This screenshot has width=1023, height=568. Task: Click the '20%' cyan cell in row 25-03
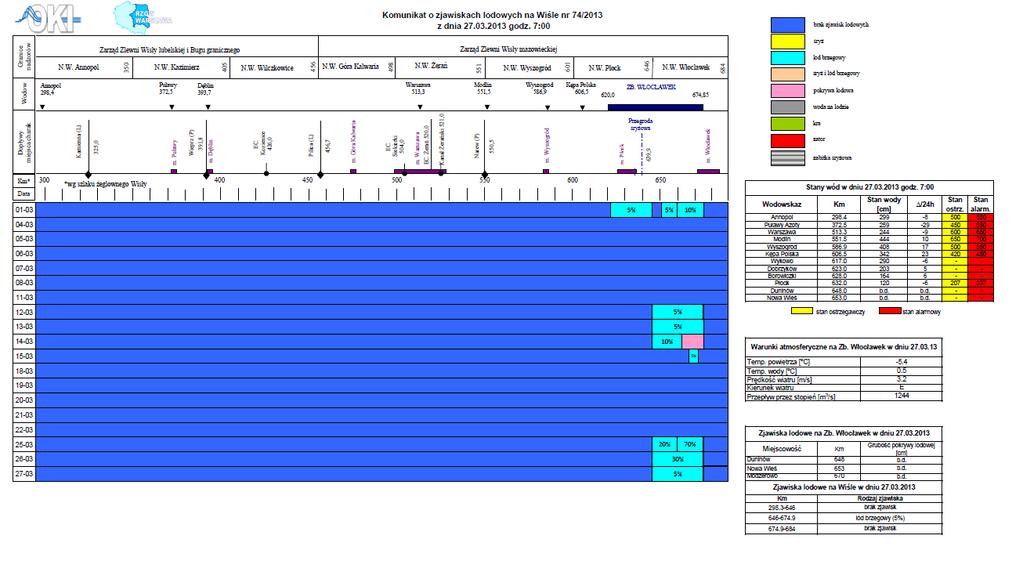point(665,445)
